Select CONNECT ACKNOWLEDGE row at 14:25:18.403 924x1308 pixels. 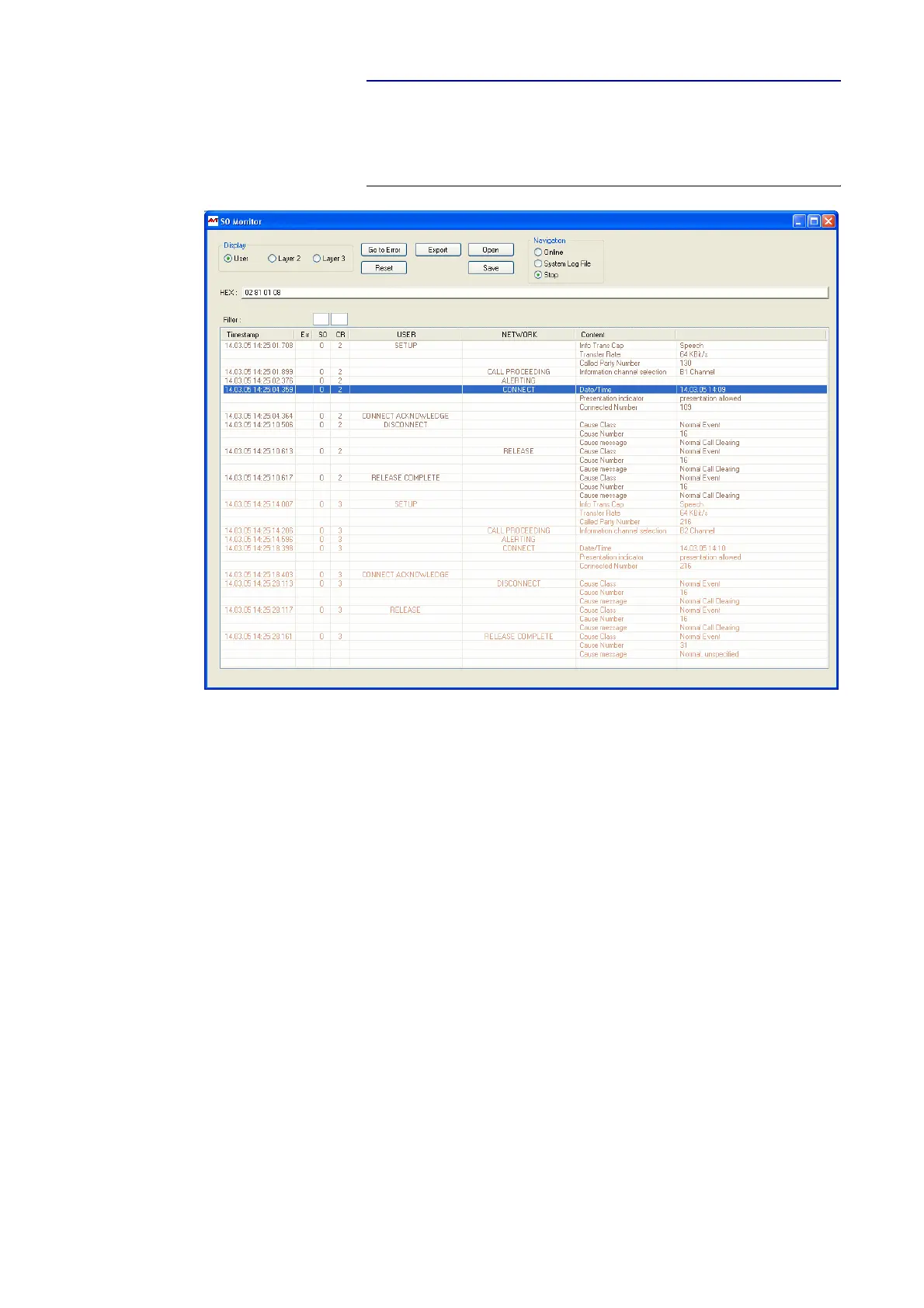524,575
